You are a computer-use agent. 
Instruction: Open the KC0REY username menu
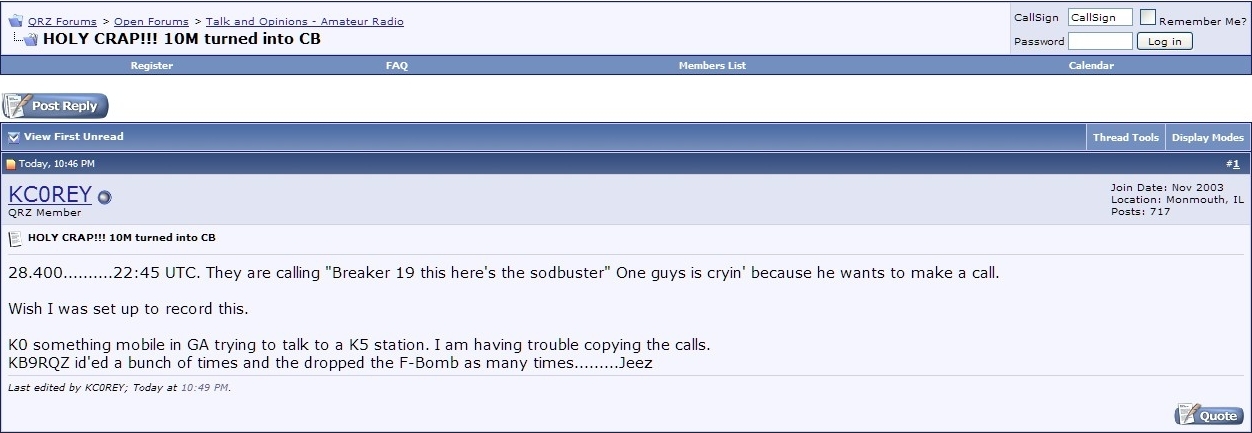[50, 195]
